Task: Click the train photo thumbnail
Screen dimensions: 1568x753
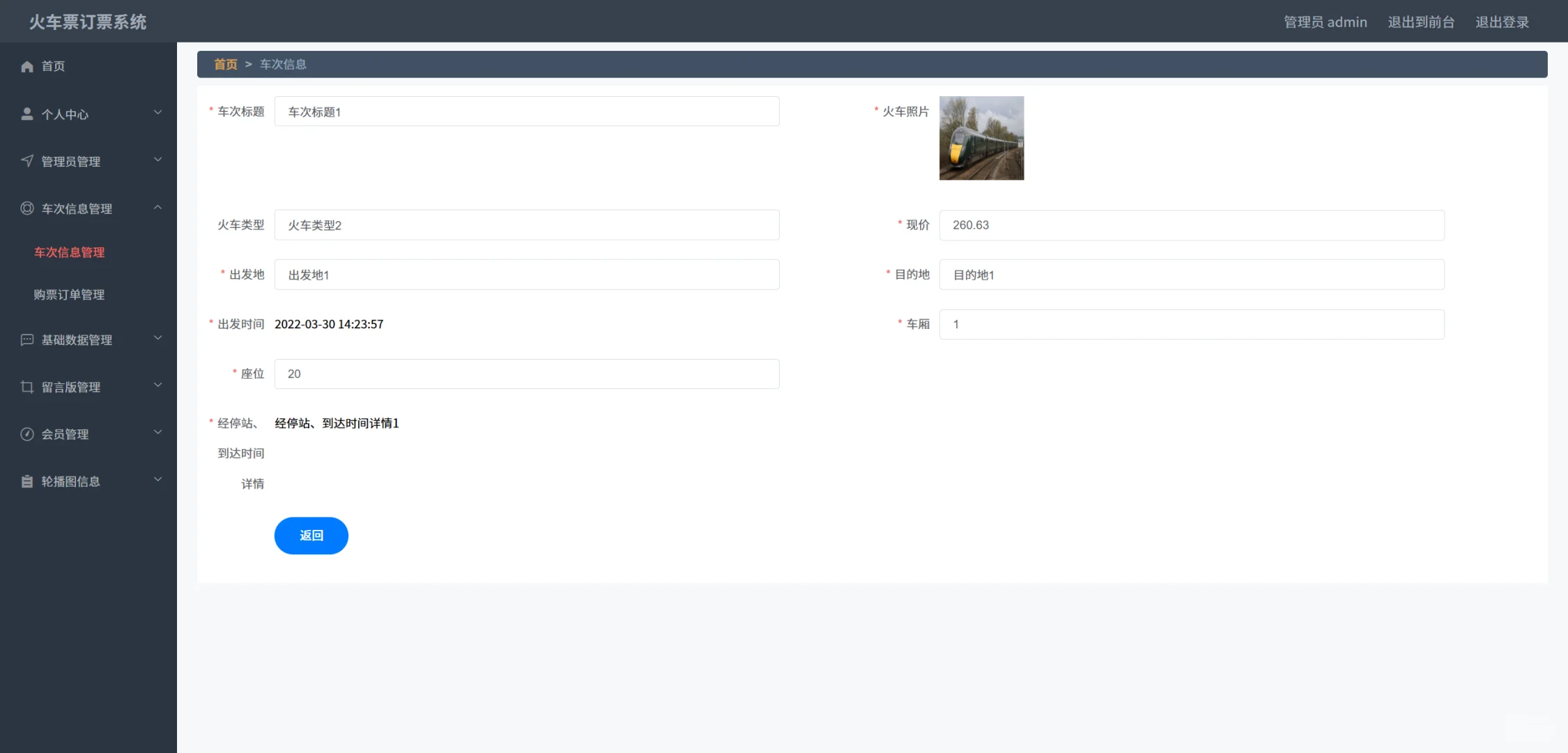Action: pyautogui.click(x=981, y=139)
